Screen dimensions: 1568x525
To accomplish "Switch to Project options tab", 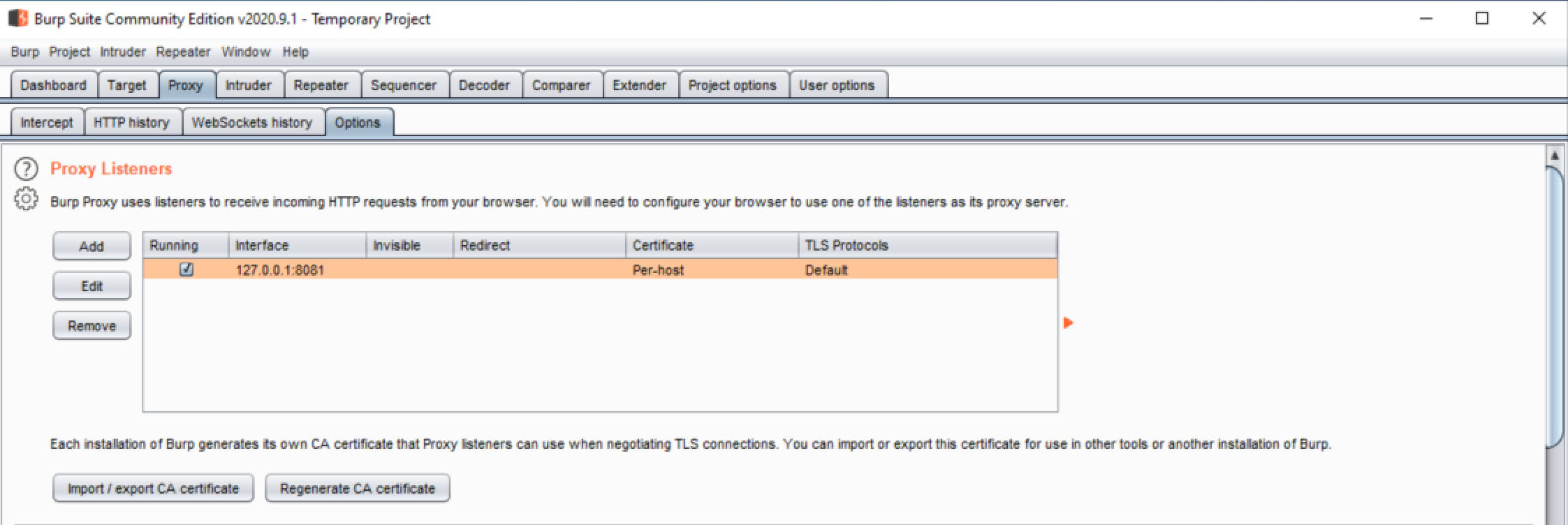I will click(x=733, y=85).
